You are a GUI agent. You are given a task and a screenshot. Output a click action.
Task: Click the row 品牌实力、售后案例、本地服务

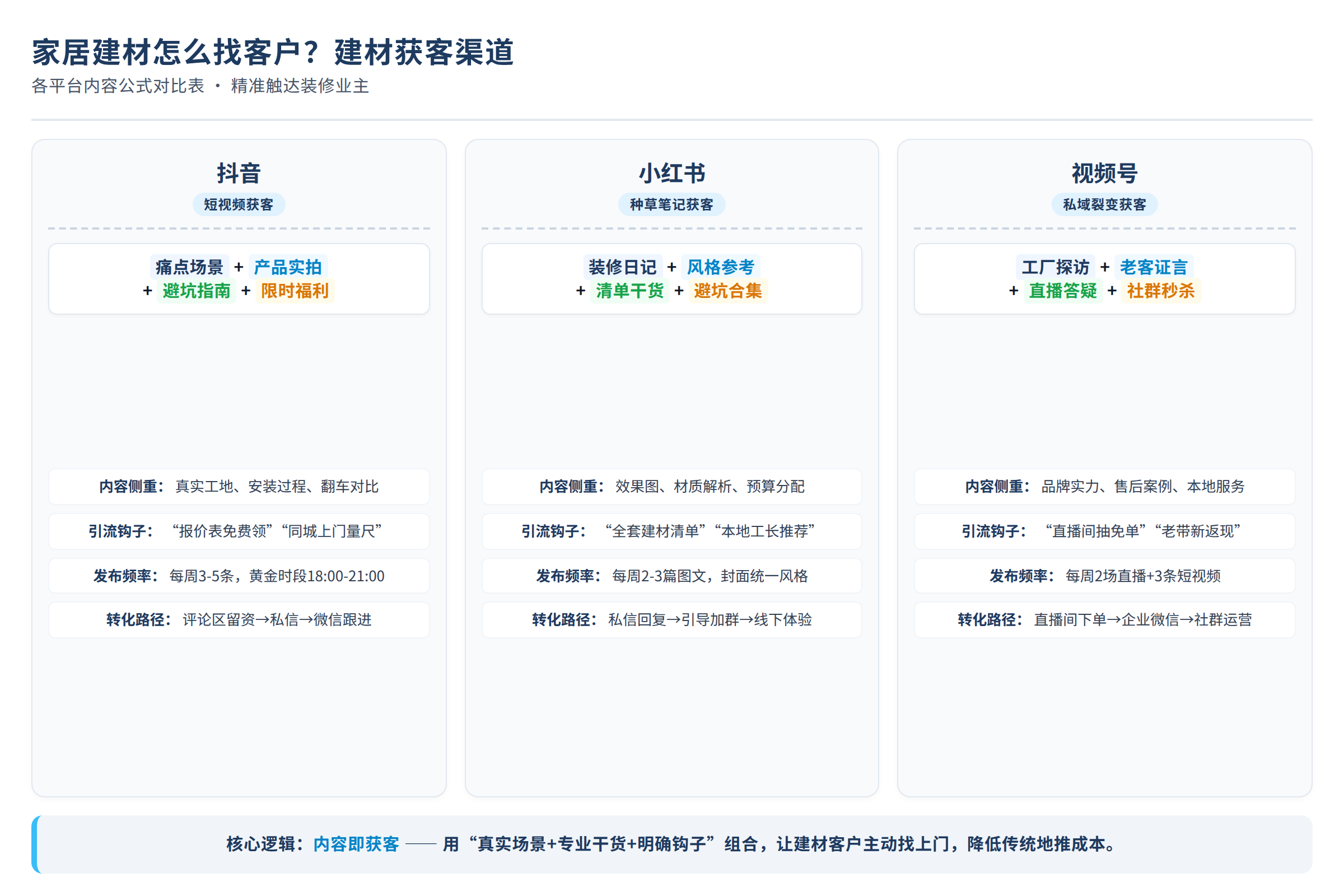coord(1104,486)
